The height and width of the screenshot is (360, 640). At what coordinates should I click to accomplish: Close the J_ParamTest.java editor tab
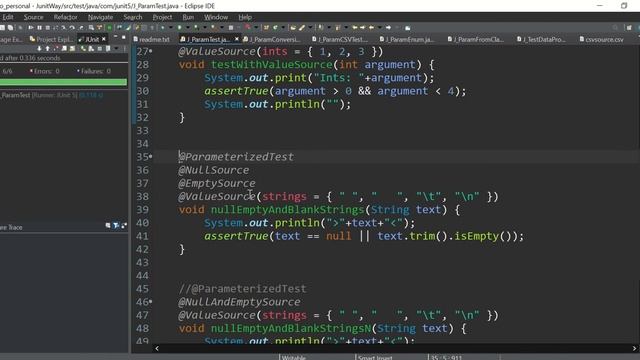click(236, 39)
